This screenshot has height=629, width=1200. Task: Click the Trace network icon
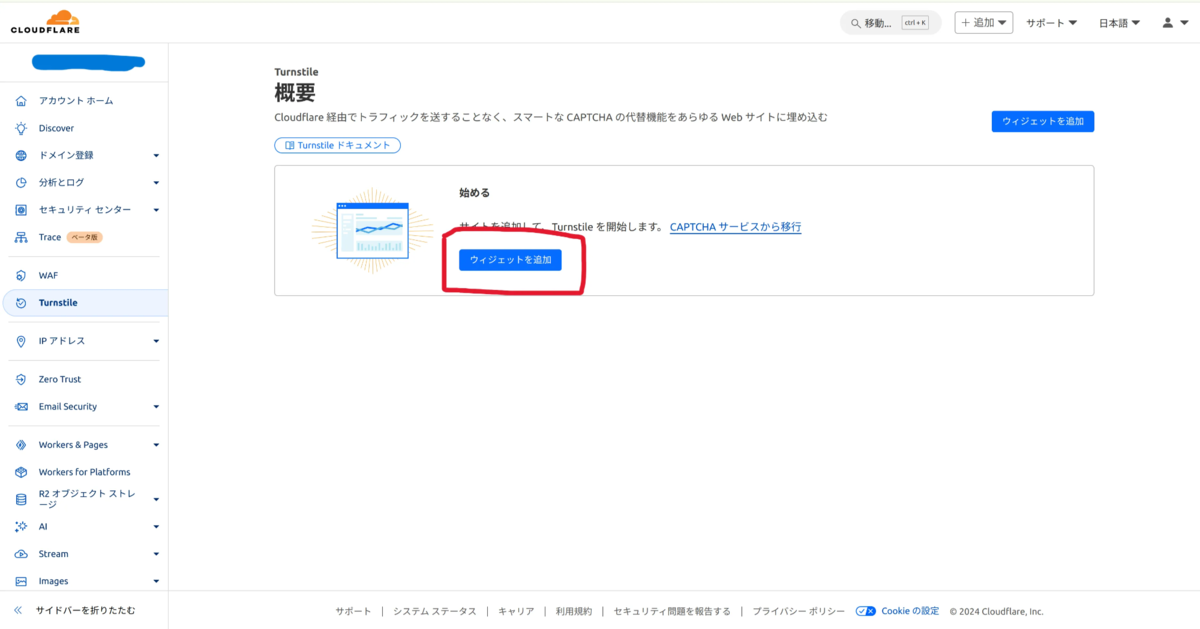click(x=21, y=238)
